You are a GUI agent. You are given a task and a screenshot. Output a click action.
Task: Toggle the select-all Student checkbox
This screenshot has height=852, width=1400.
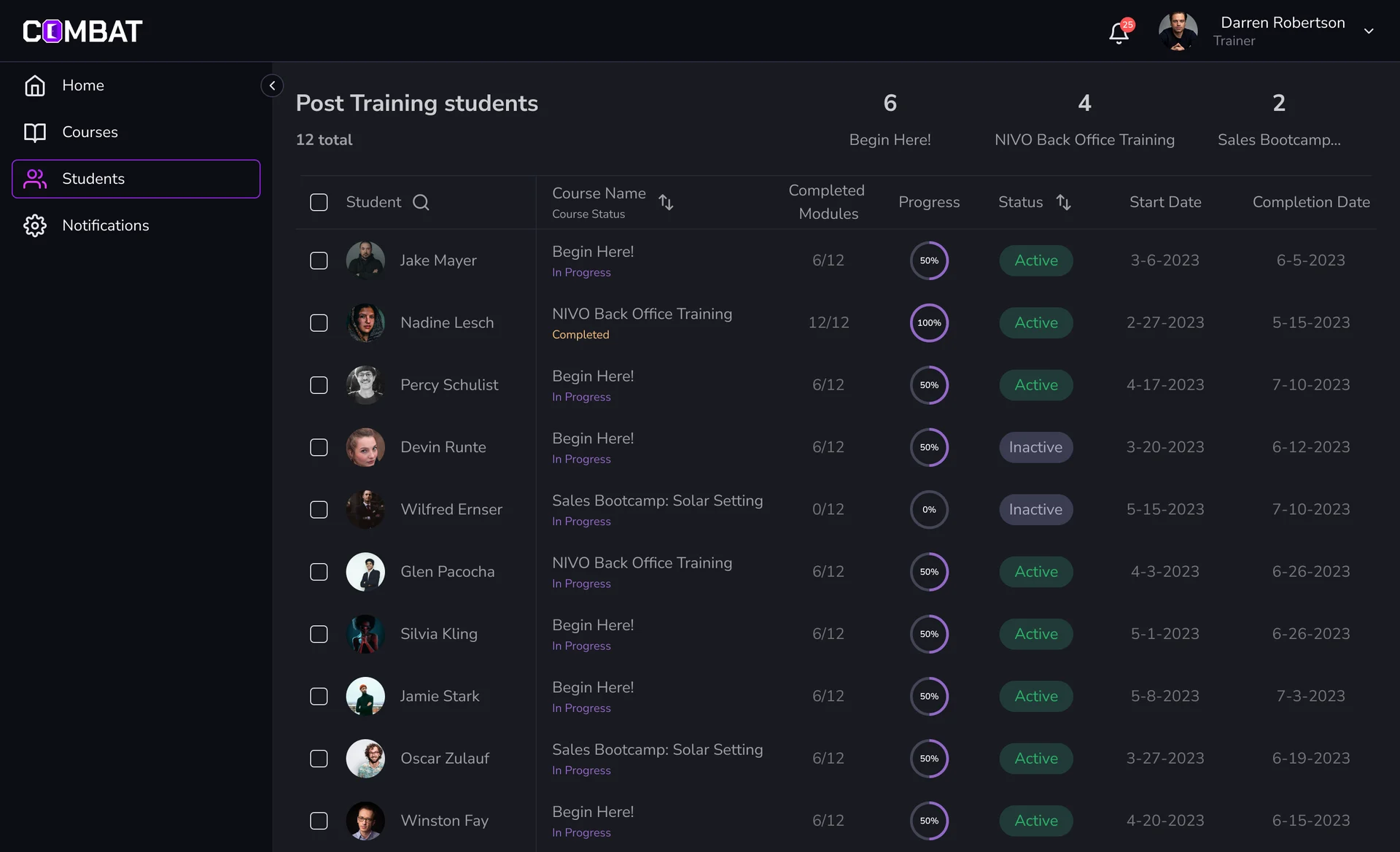319,202
